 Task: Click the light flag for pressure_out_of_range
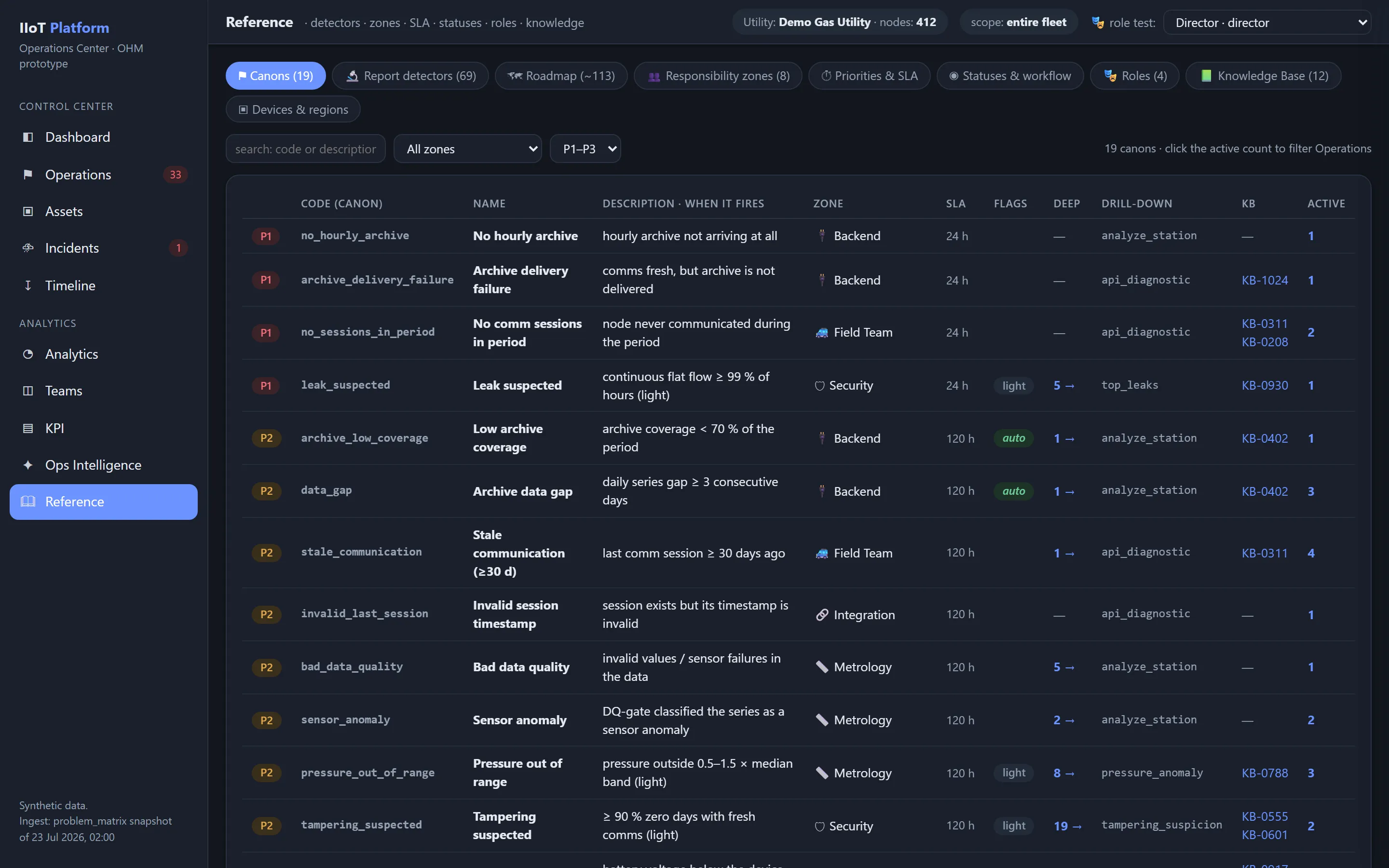coord(1014,773)
